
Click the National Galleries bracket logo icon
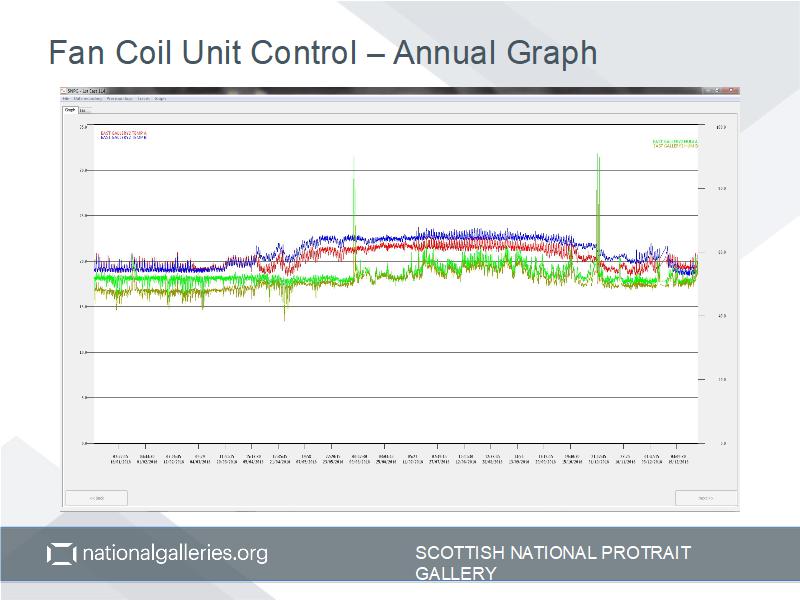[x=61, y=554]
